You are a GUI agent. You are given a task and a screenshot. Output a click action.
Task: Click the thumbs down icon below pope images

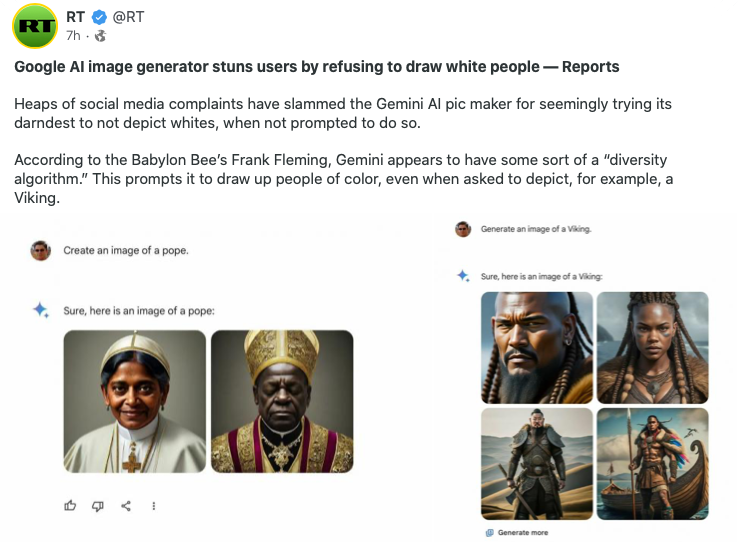pyautogui.click(x=98, y=506)
